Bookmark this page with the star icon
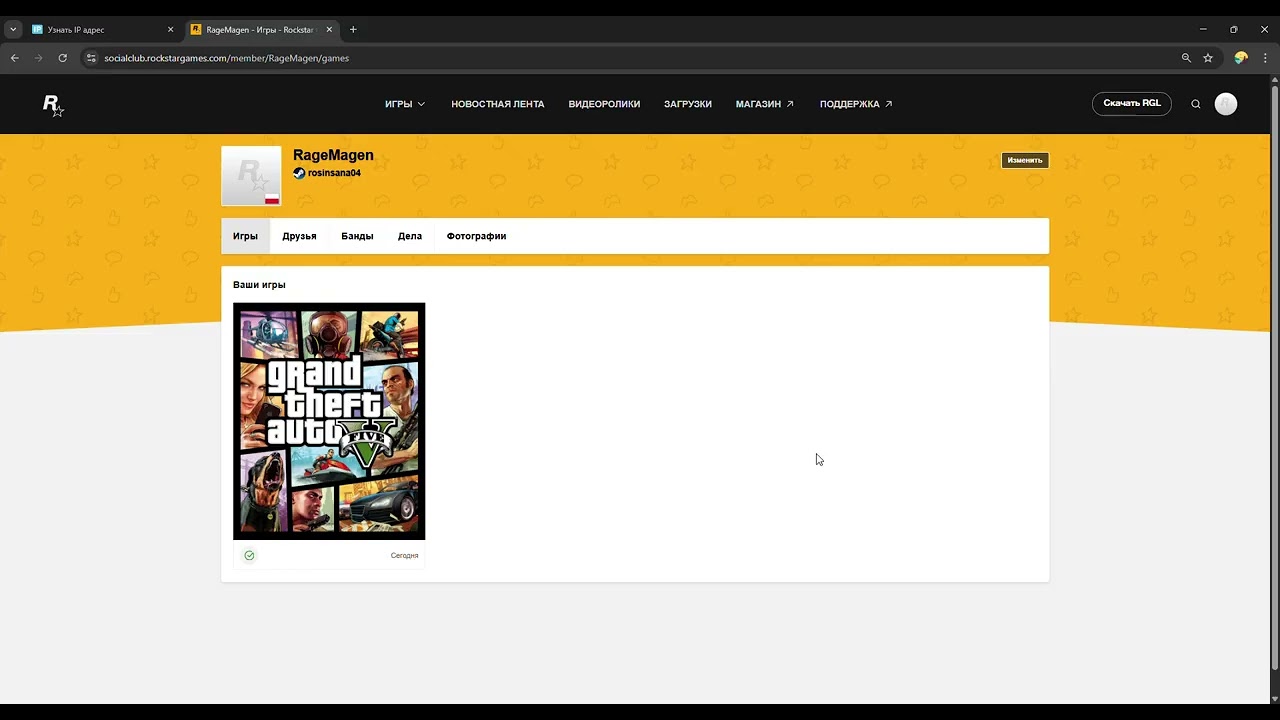Viewport: 1280px width, 720px height. [x=1208, y=58]
